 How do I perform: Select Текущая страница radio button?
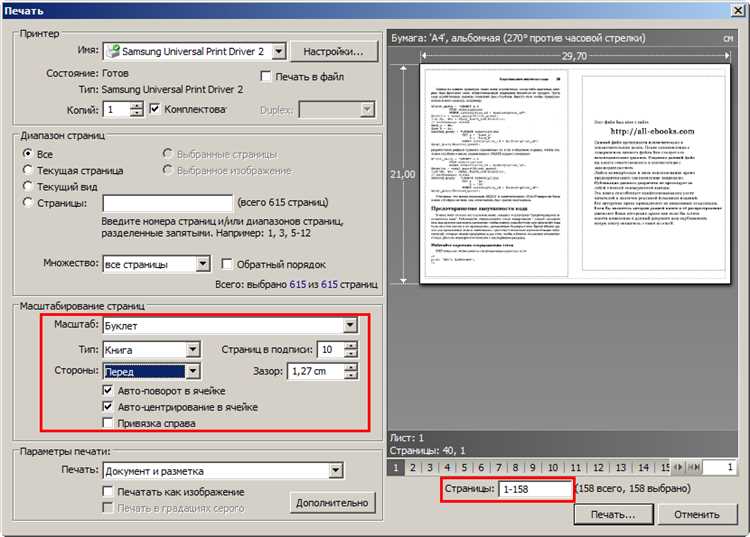click(x=28, y=170)
